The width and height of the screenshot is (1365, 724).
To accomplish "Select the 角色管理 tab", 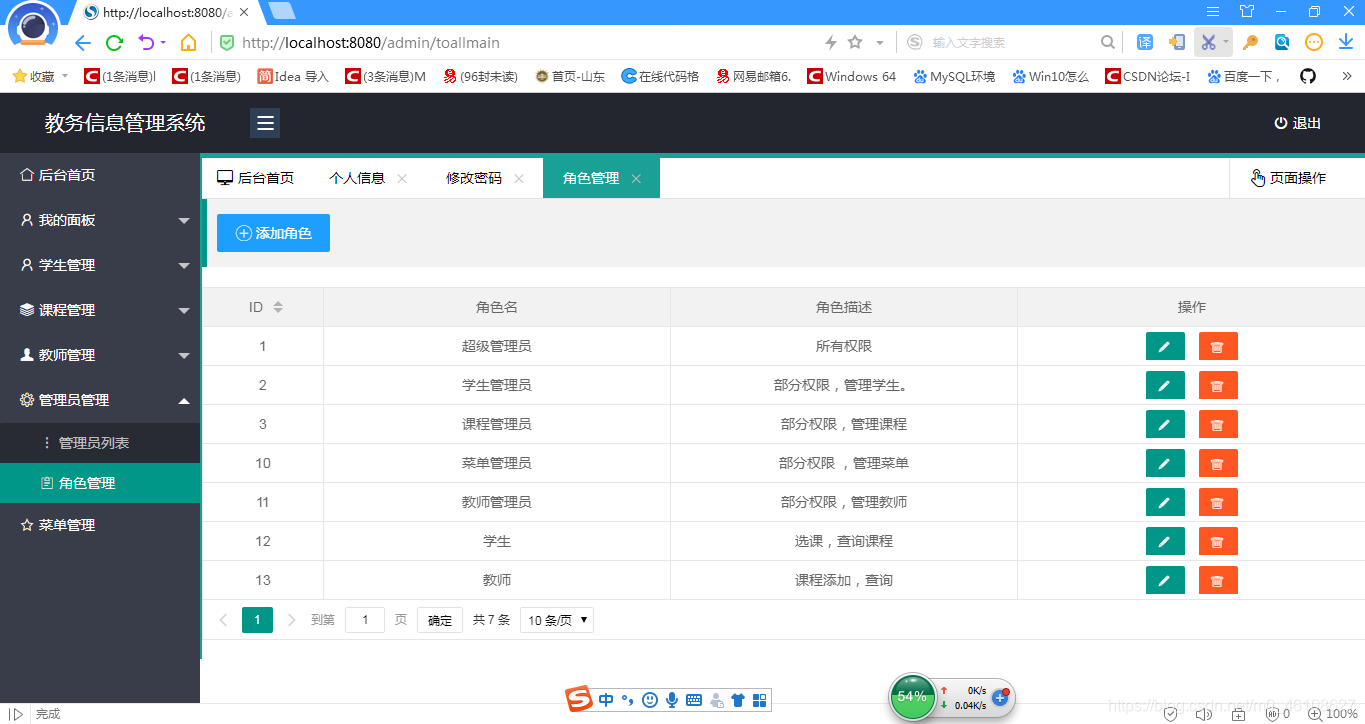I will point(591,178).
